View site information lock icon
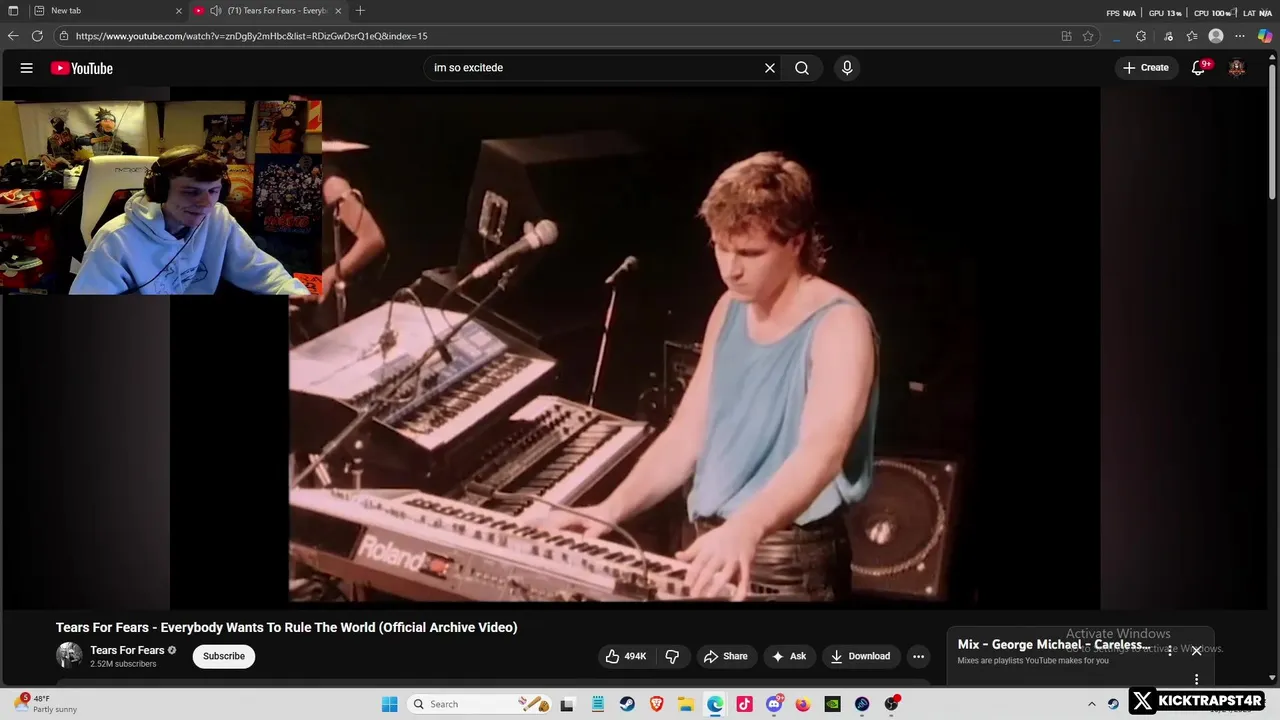1280x720 pixels. point(64,36)
